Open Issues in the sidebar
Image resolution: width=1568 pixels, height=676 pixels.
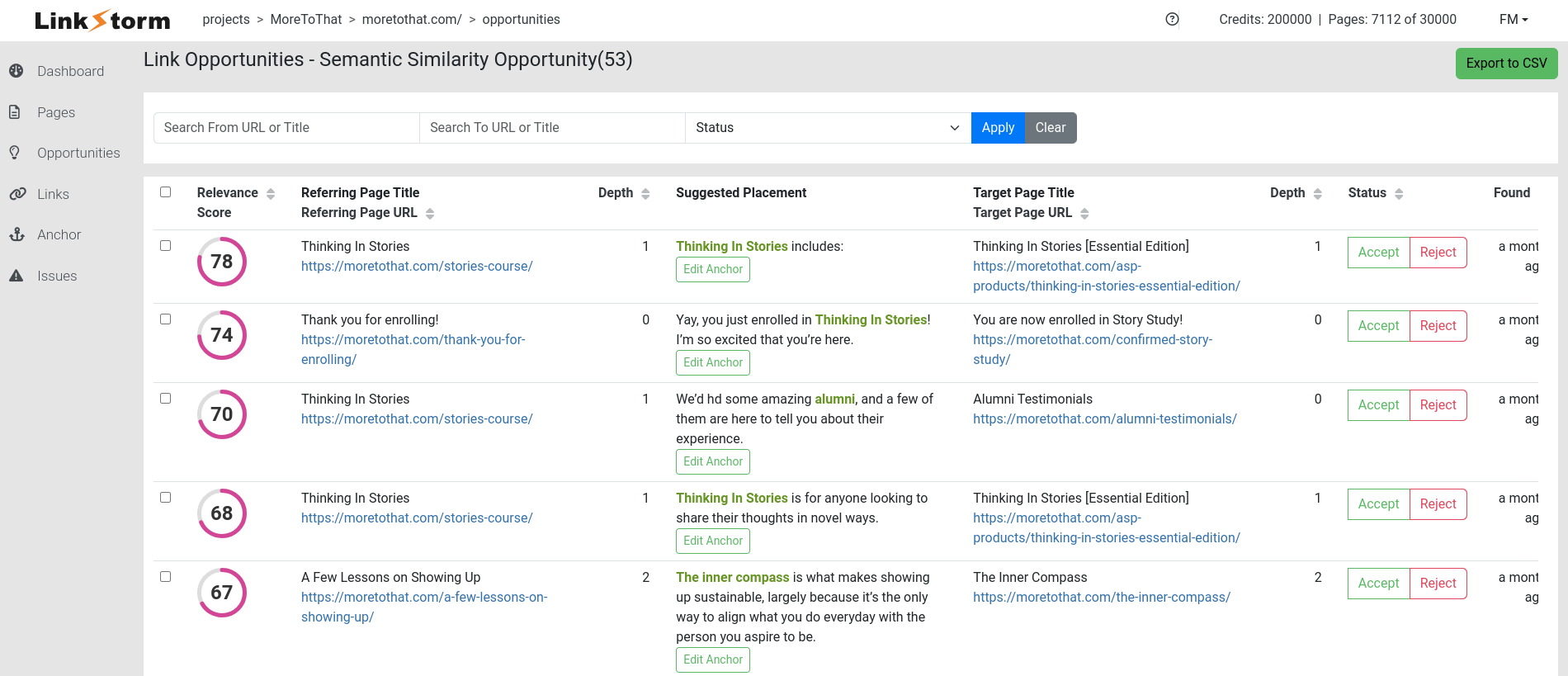point(57,276)
